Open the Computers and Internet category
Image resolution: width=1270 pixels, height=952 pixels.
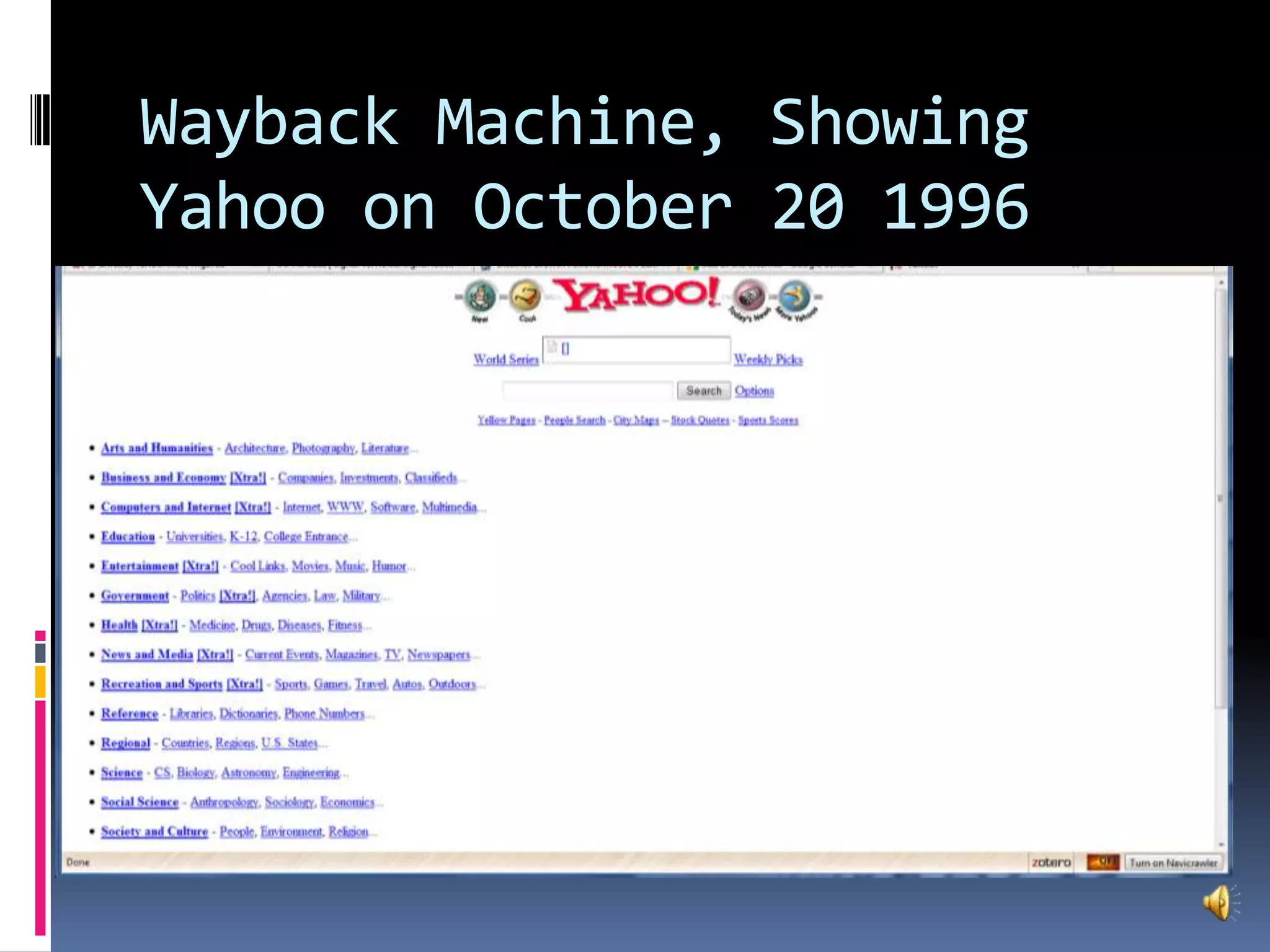[166, 506]
